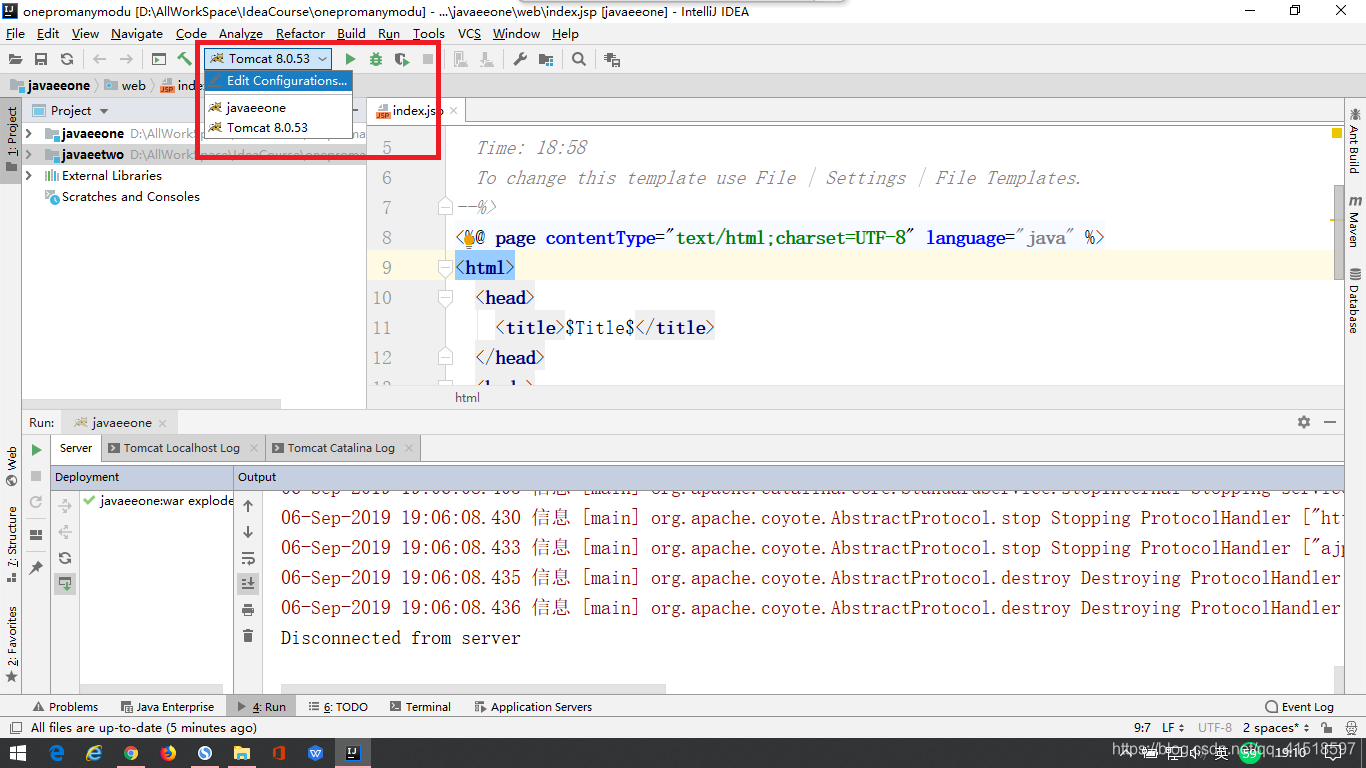This screenshot has width=1366, height=768.
Task: Rerun javaeeone in Run panel
Action: tap(37, 450)
